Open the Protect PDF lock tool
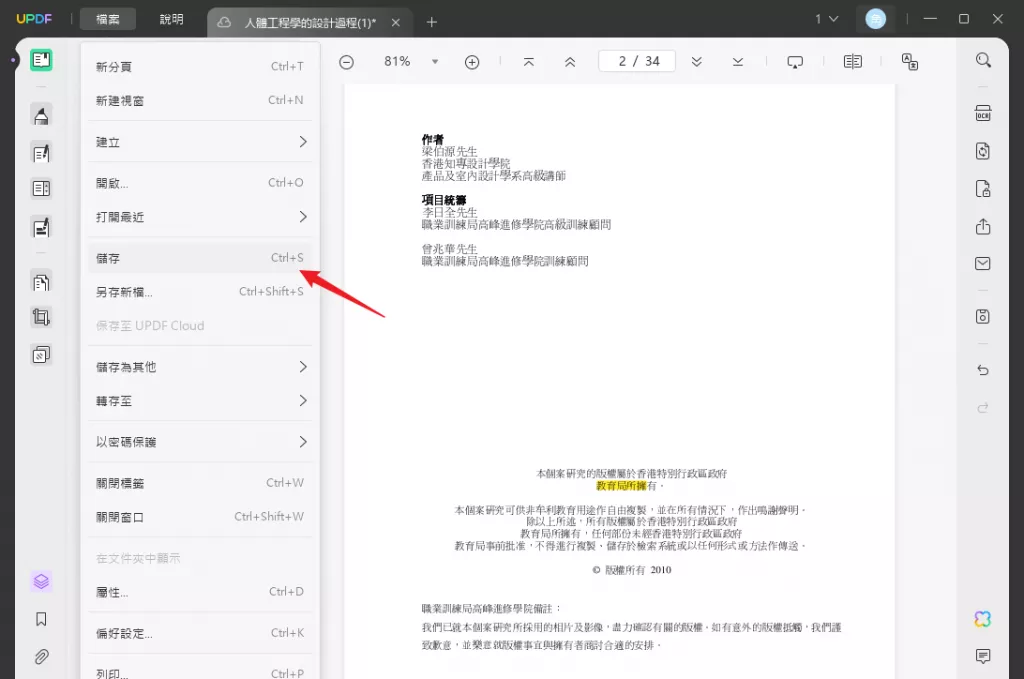The width and height of the screenshot is (1024, 679). (983, 189)
